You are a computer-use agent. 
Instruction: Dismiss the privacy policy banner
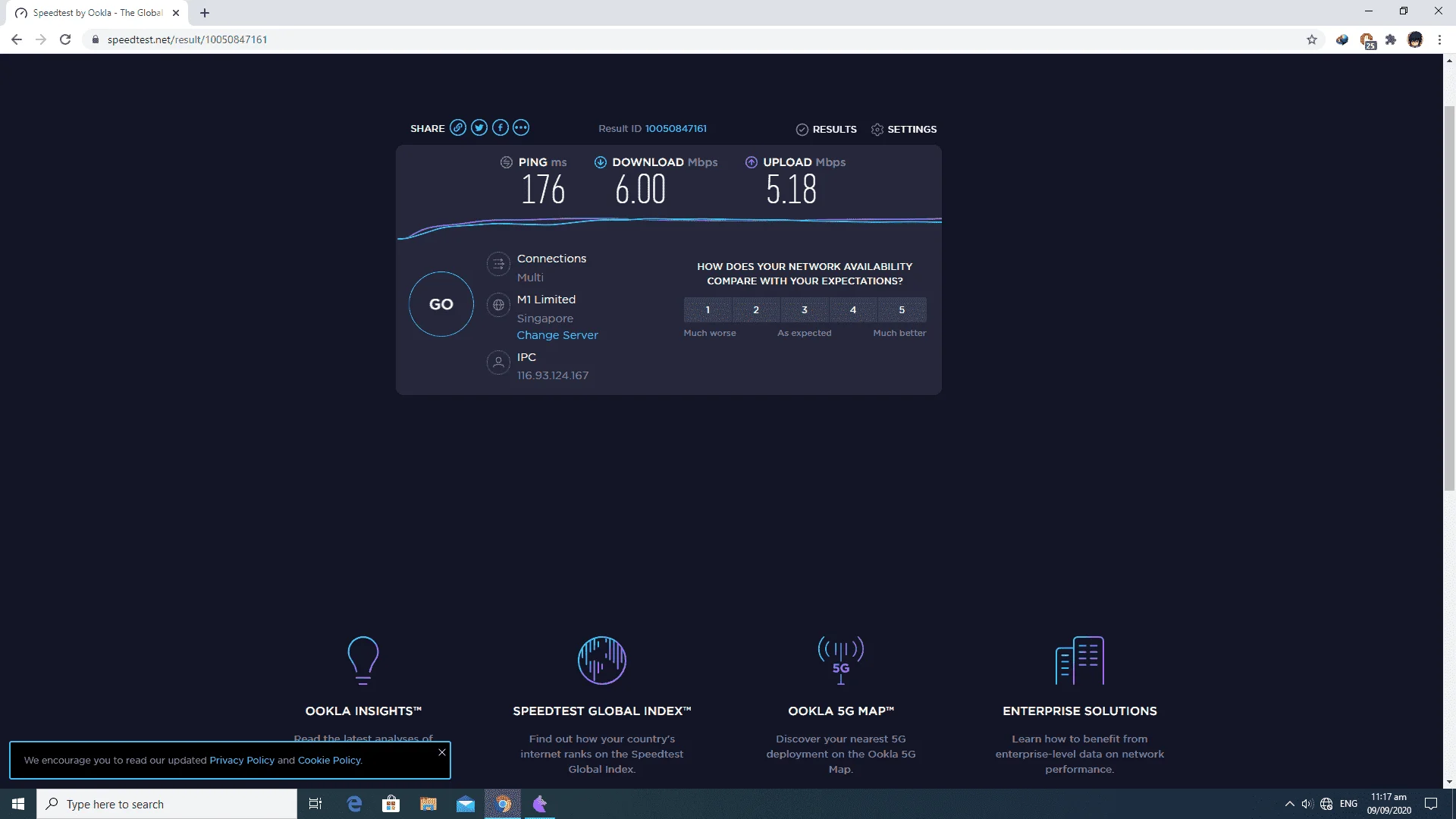(442, 752)
